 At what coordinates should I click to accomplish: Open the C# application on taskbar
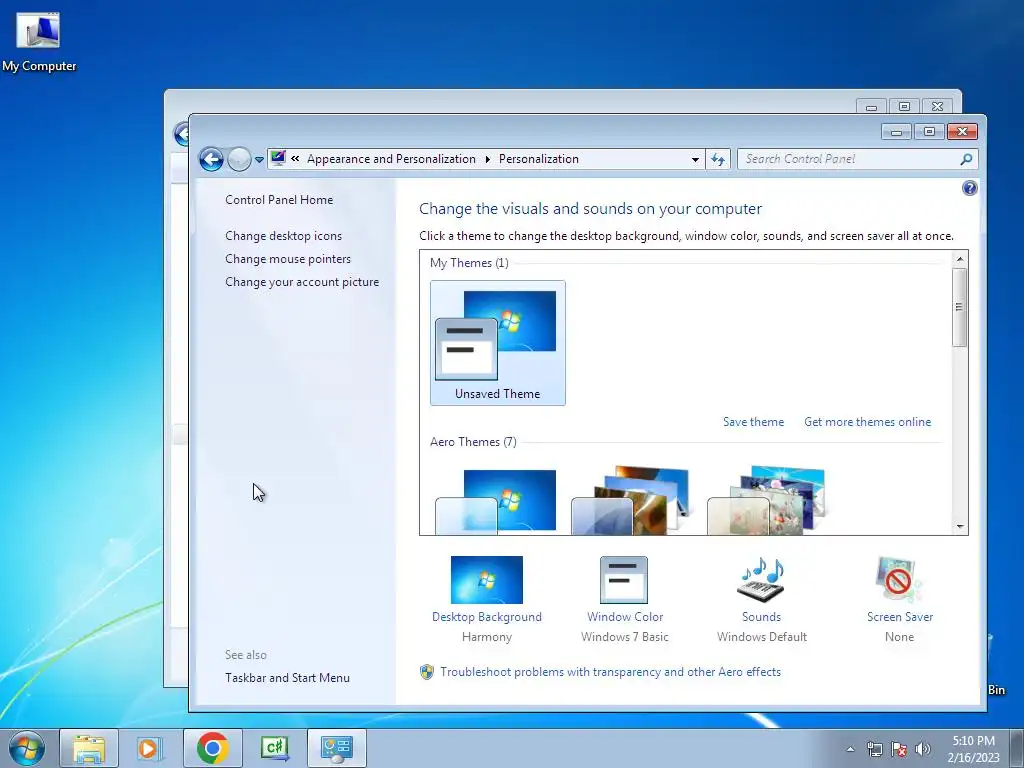pyautogui.click(x=274, y=748)
